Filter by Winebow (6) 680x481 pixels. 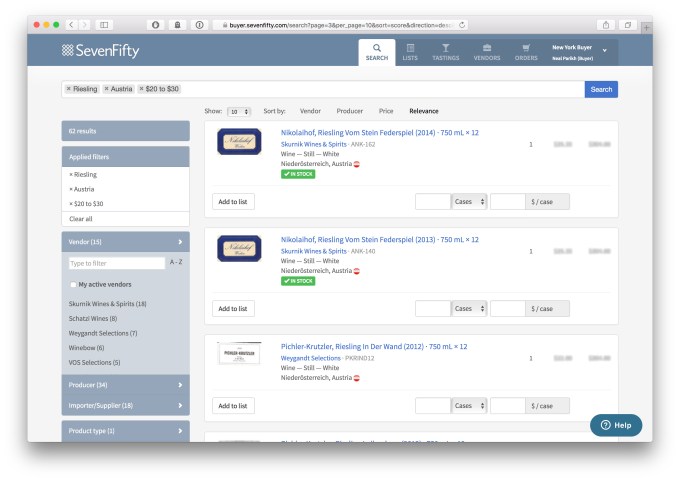(x=86, y=348)
